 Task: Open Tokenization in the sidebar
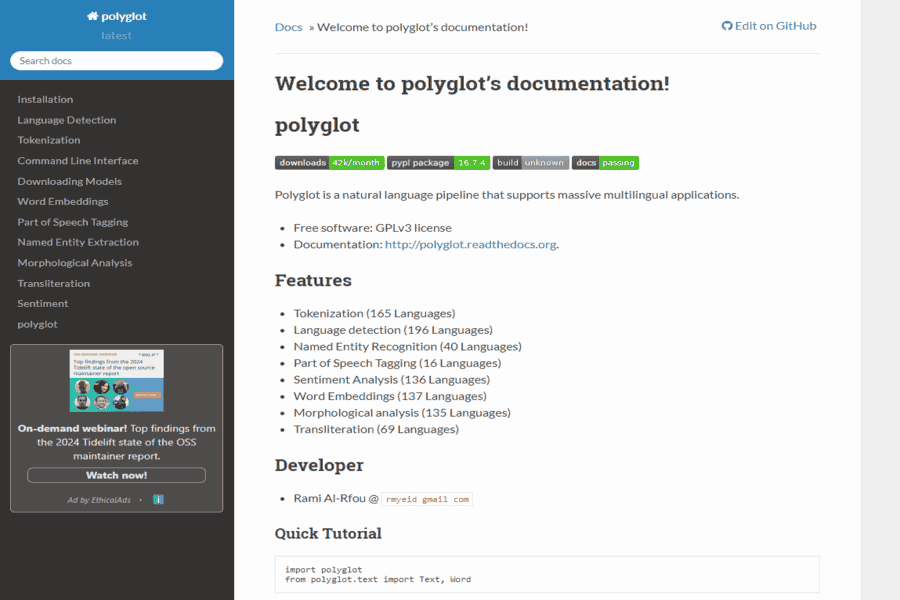coord(49,140)
